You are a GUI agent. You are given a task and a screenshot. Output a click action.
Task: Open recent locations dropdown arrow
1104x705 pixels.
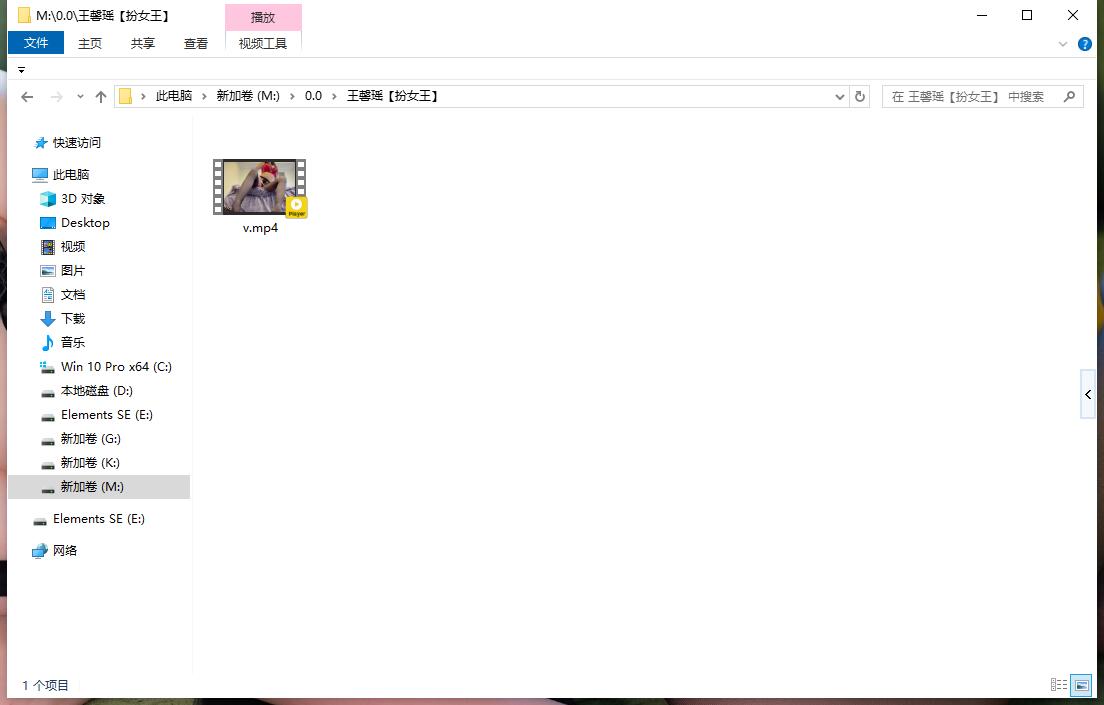[80, 97]
